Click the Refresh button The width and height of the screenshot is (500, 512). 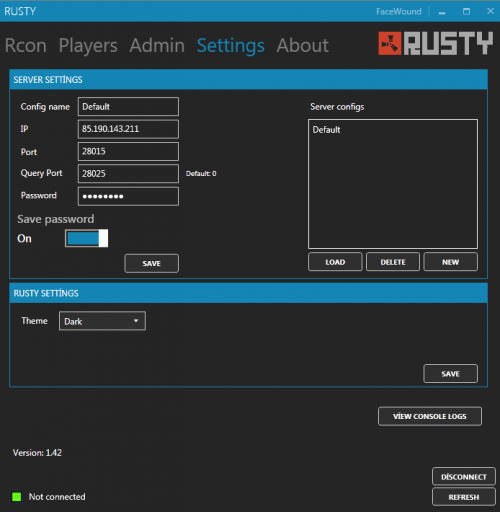464,497
